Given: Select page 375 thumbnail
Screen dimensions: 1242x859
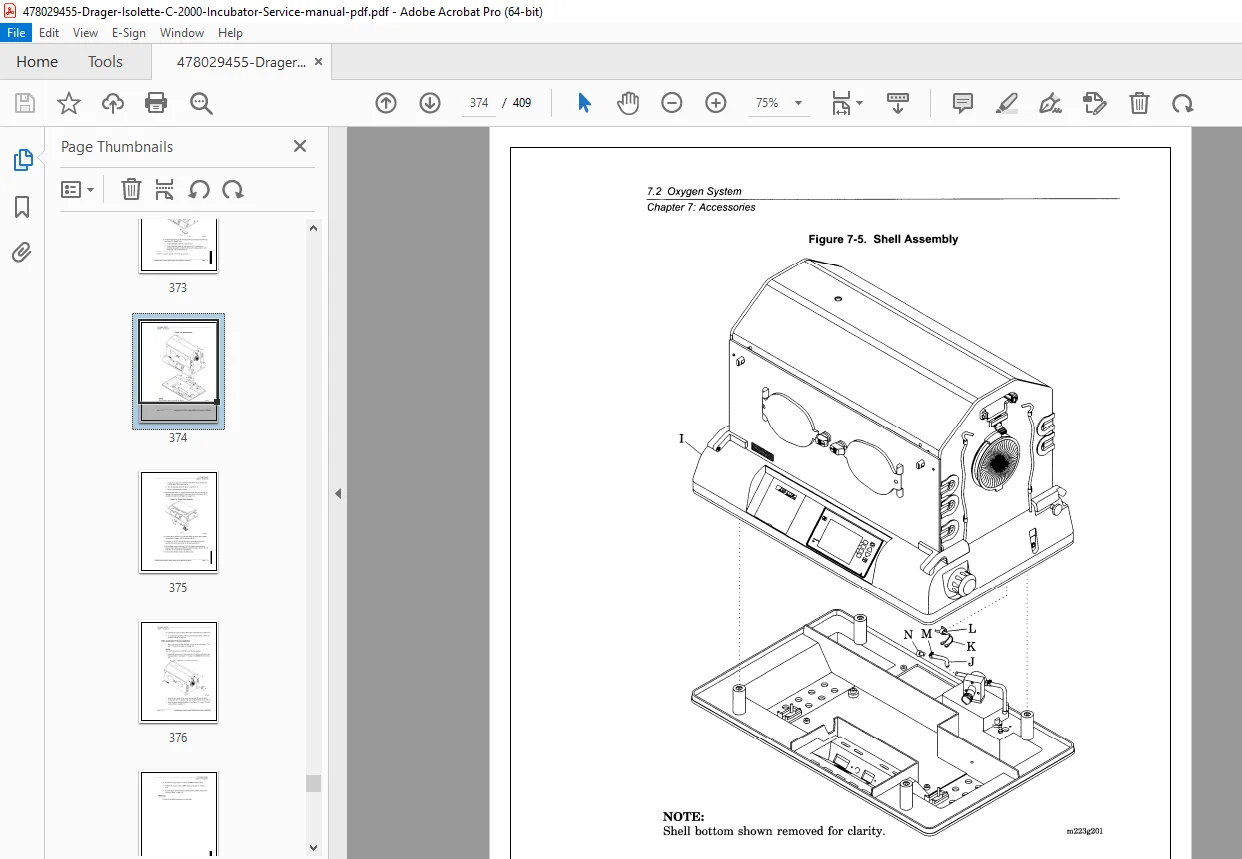Looking at the screenshot, I should pos(178,522).
